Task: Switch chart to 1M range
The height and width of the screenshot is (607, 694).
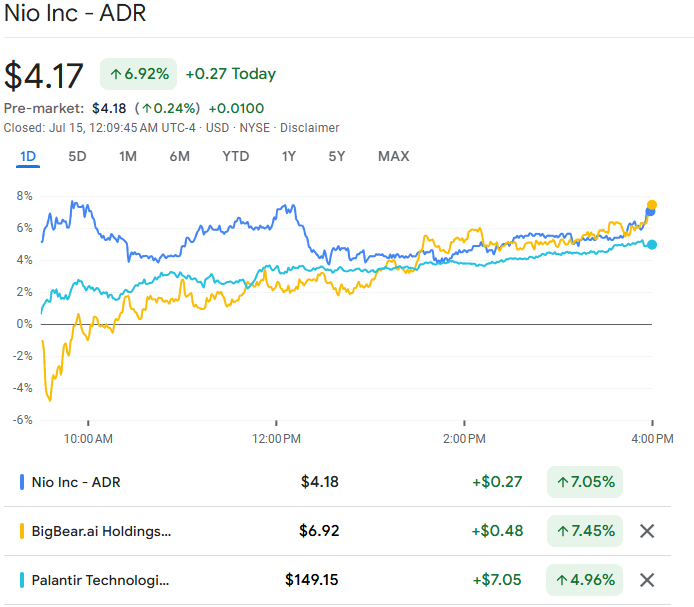Action: point(128,156)
